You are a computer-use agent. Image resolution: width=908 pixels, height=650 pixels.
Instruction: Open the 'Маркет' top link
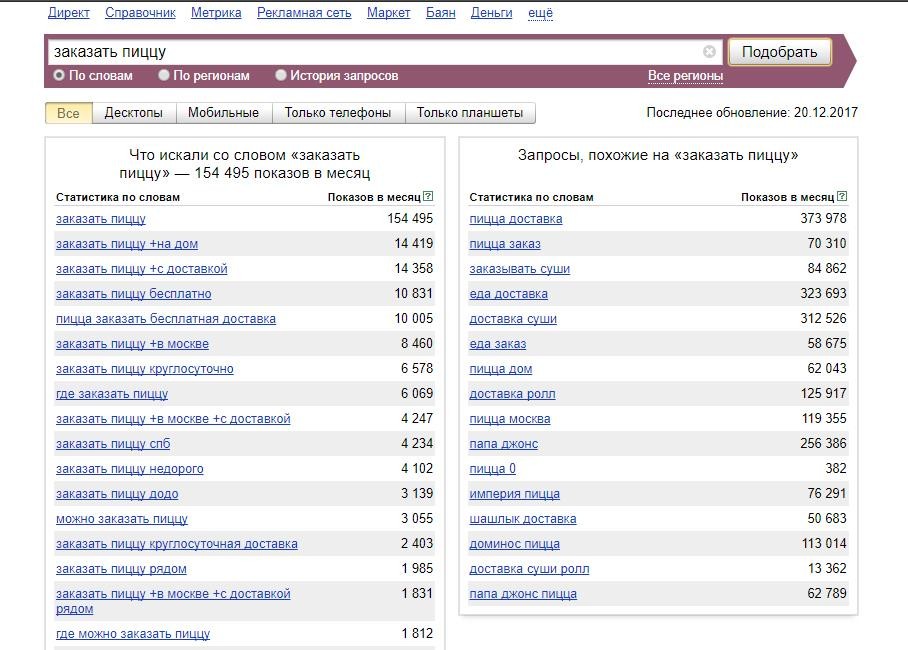(x=389, y=13)
